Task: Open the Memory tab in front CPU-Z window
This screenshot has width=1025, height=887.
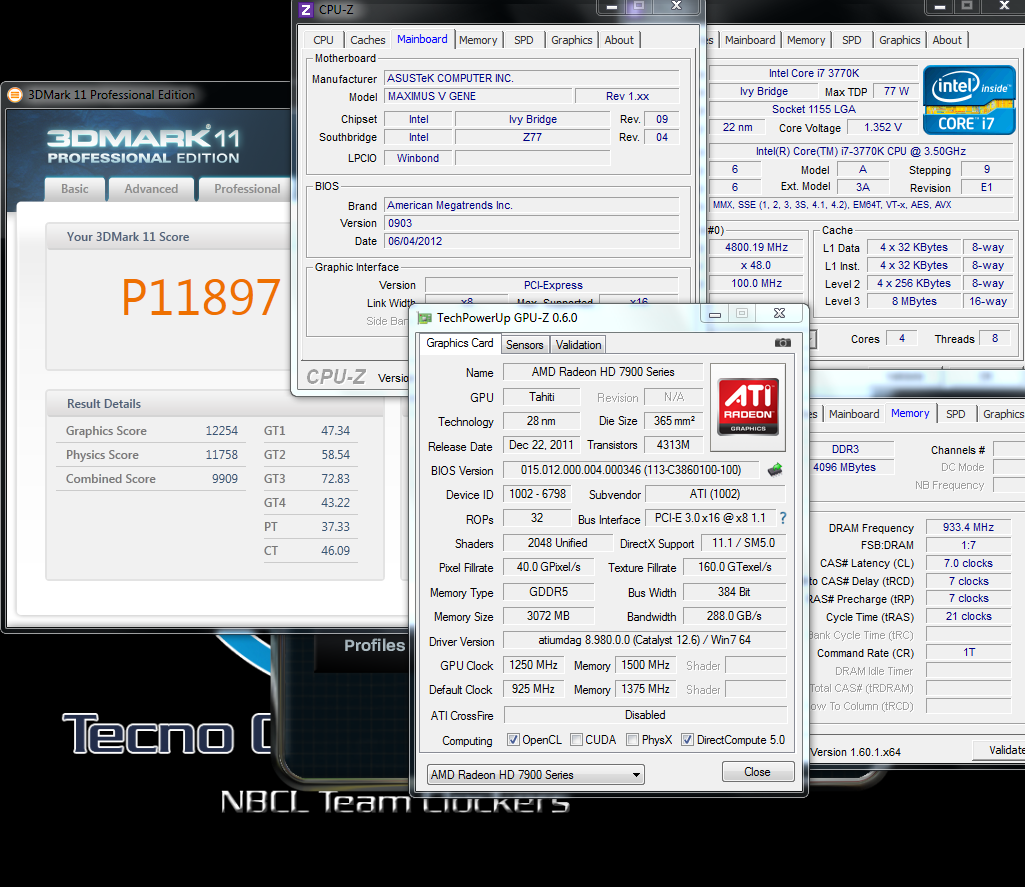Action: (478, 40)
